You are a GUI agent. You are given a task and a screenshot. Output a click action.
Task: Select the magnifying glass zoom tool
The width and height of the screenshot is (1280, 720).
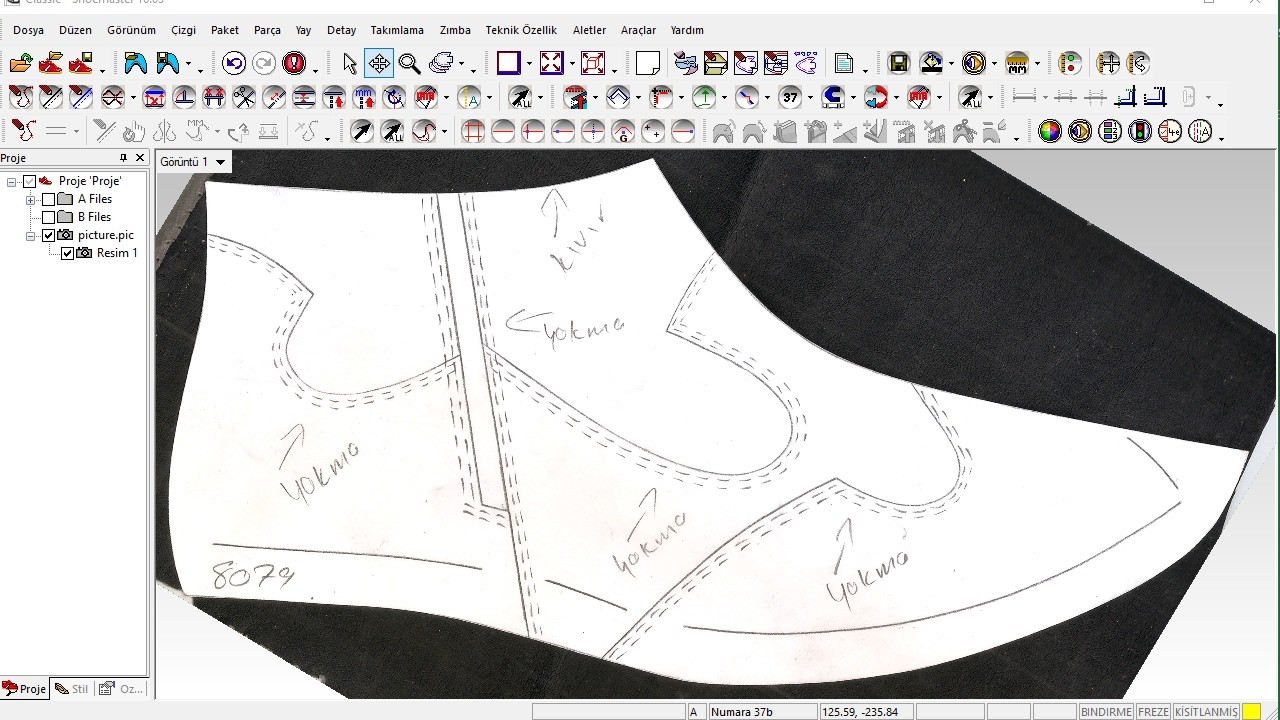point(409,64)
